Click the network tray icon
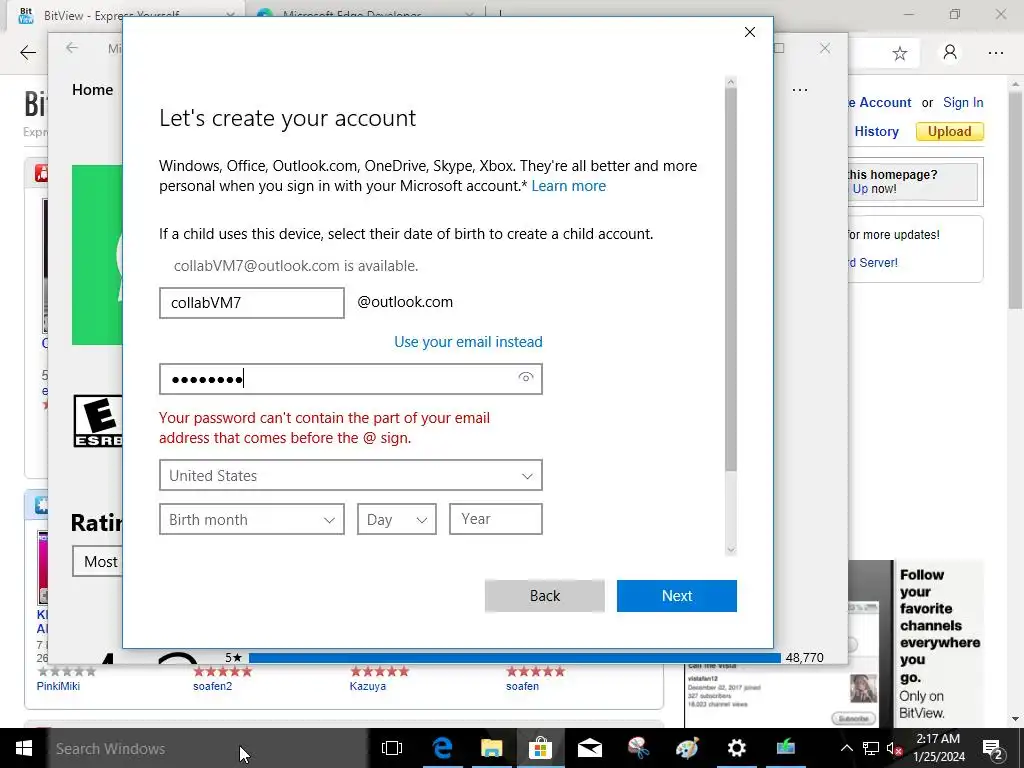The height and width of the screenshot is (768, 1024). coord(871,748)
